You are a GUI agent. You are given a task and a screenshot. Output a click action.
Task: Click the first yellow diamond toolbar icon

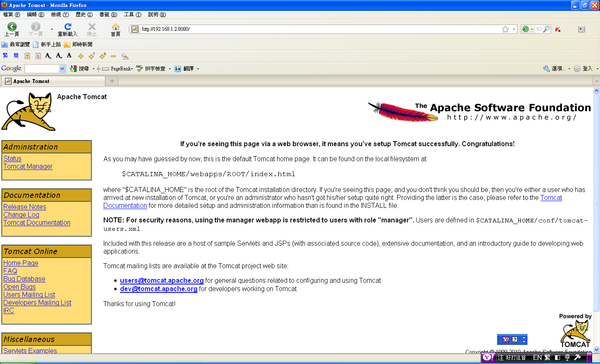(80, 56)
